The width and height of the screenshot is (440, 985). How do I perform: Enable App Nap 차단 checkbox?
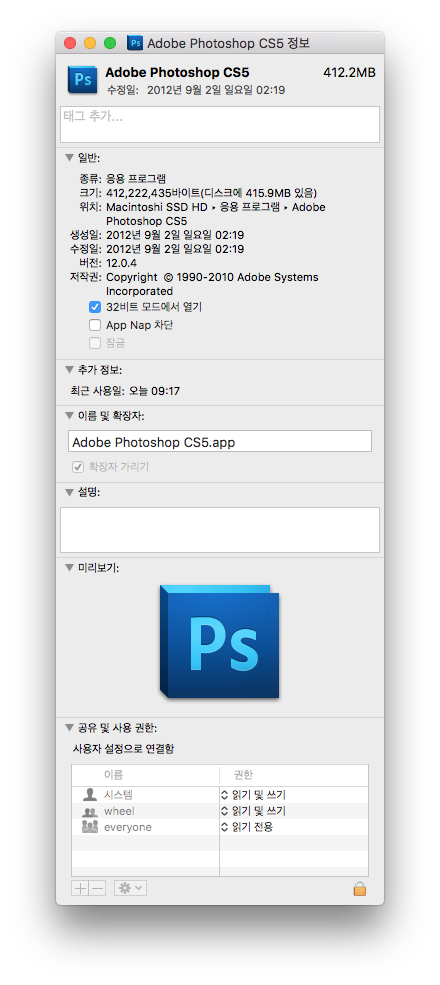(x=95, y=325)
